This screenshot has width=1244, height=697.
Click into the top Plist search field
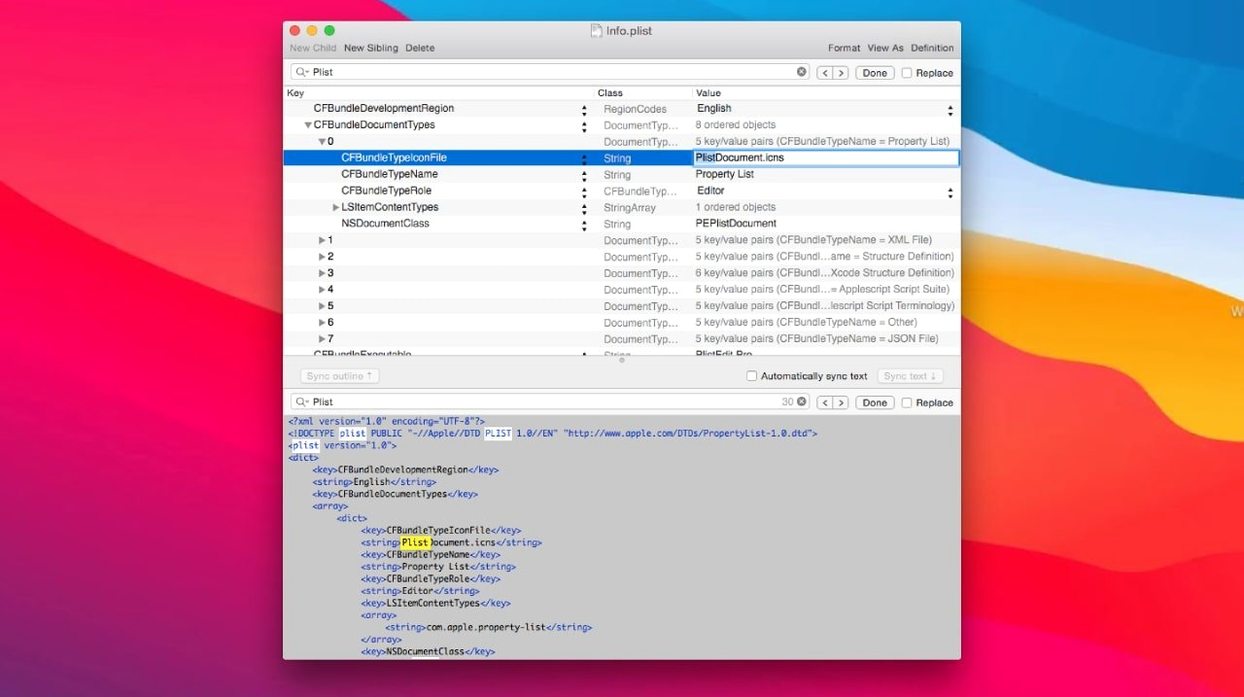550,72
